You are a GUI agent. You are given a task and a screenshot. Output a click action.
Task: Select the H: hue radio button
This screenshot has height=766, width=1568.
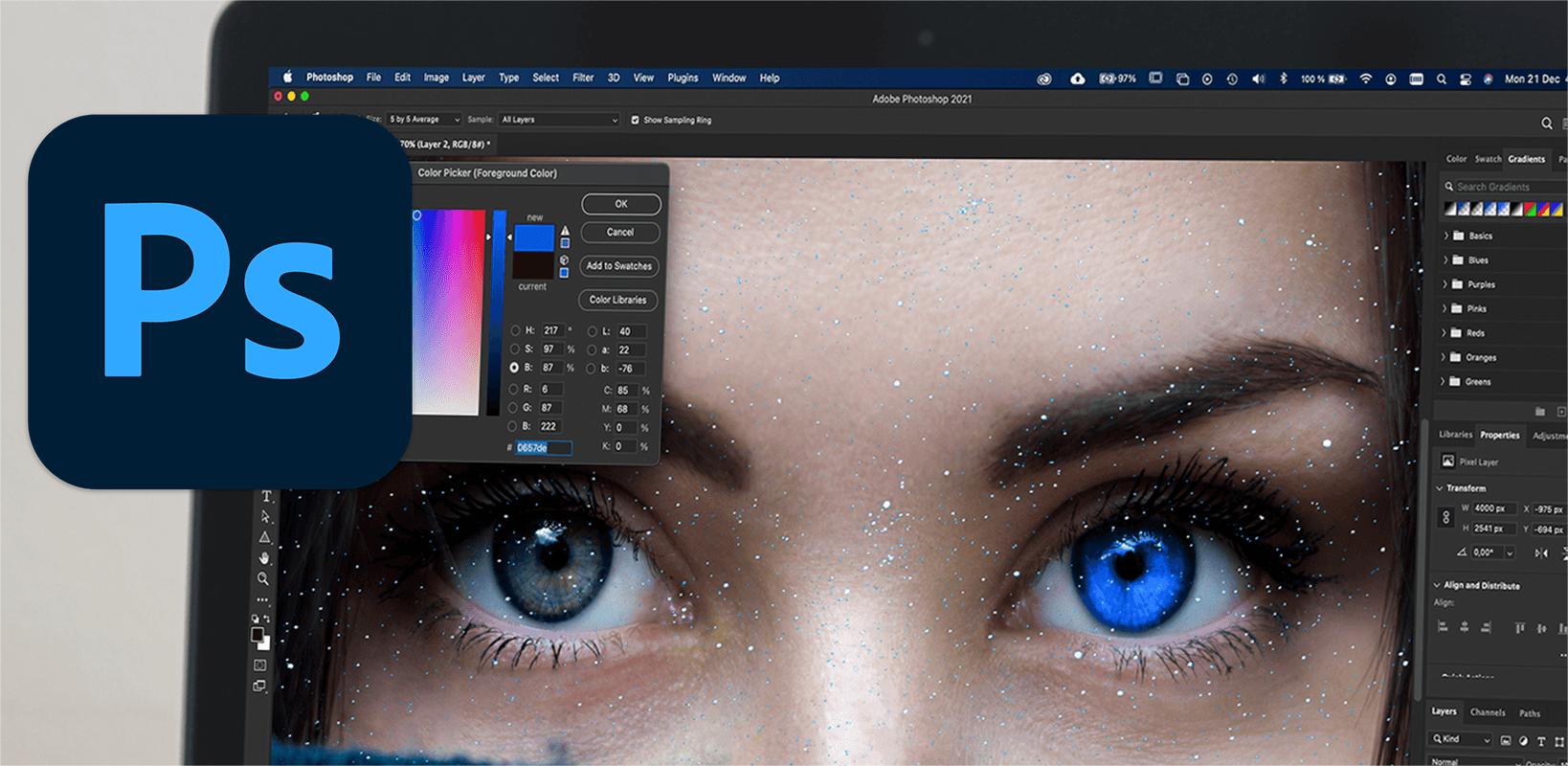515,330
